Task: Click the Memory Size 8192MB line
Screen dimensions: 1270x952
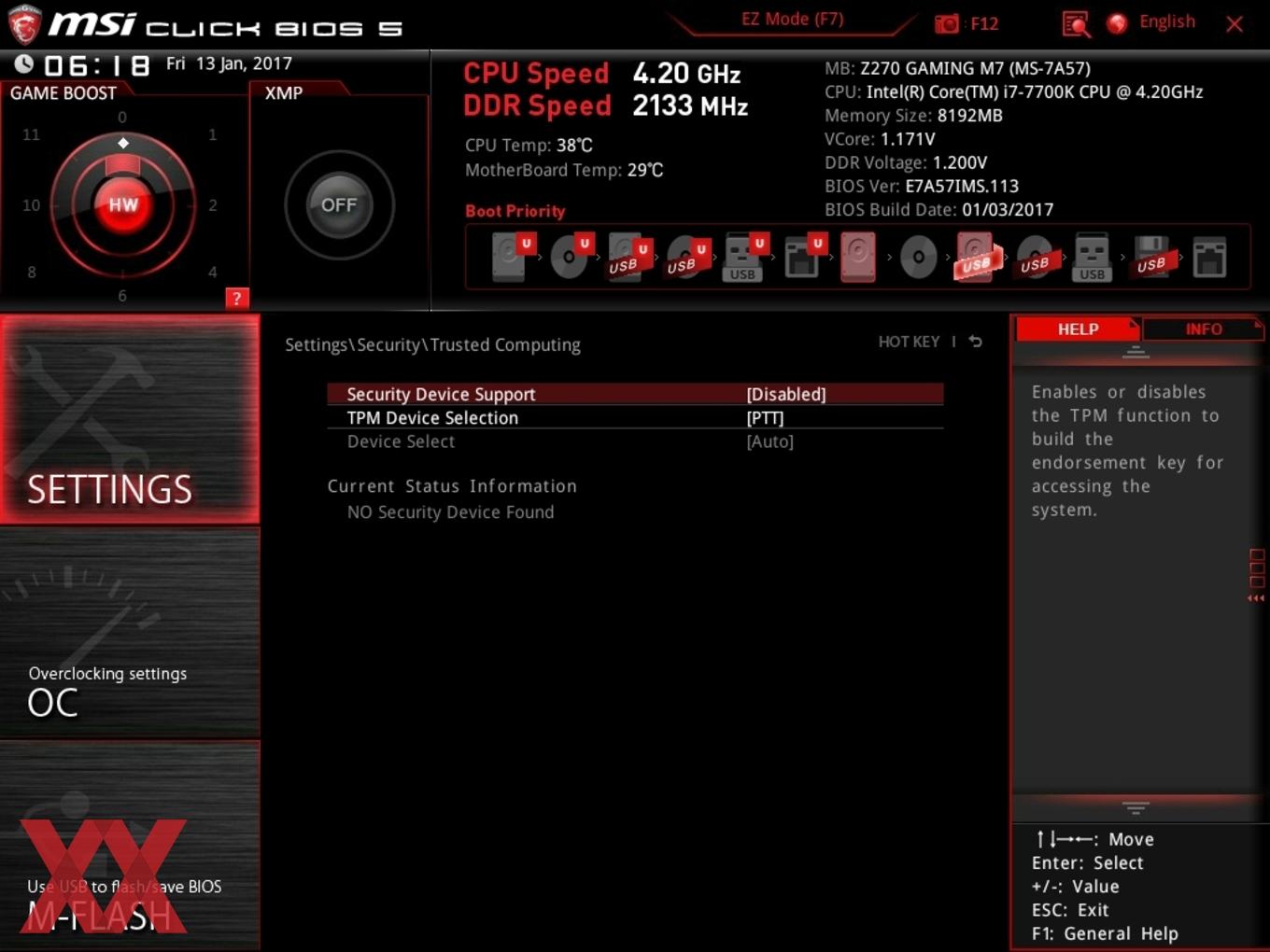Action: pyautogui.click(x=913, y=116)
